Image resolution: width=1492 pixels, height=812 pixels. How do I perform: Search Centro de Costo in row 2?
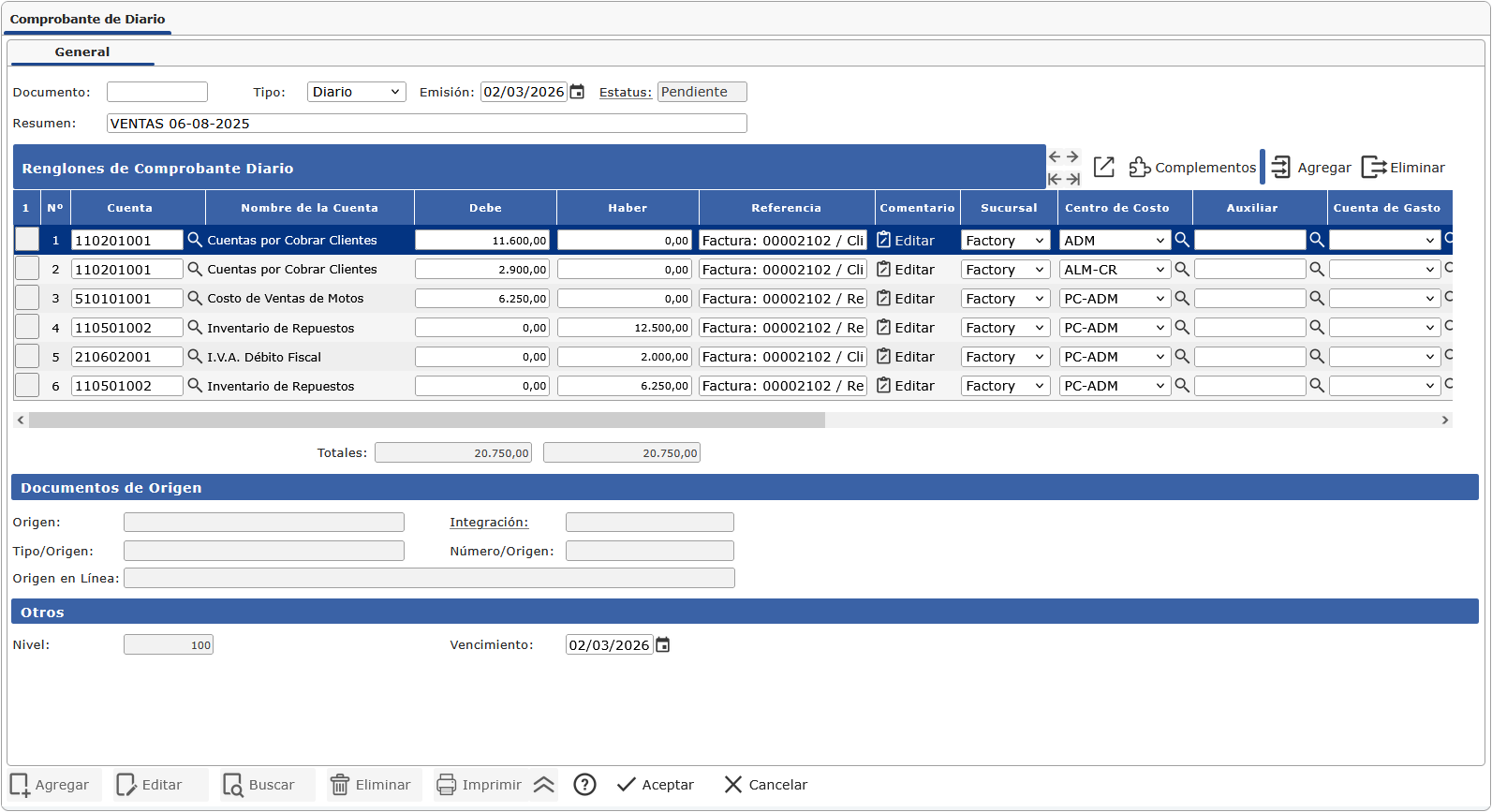pyautogui.click(x=1182, y=270)
